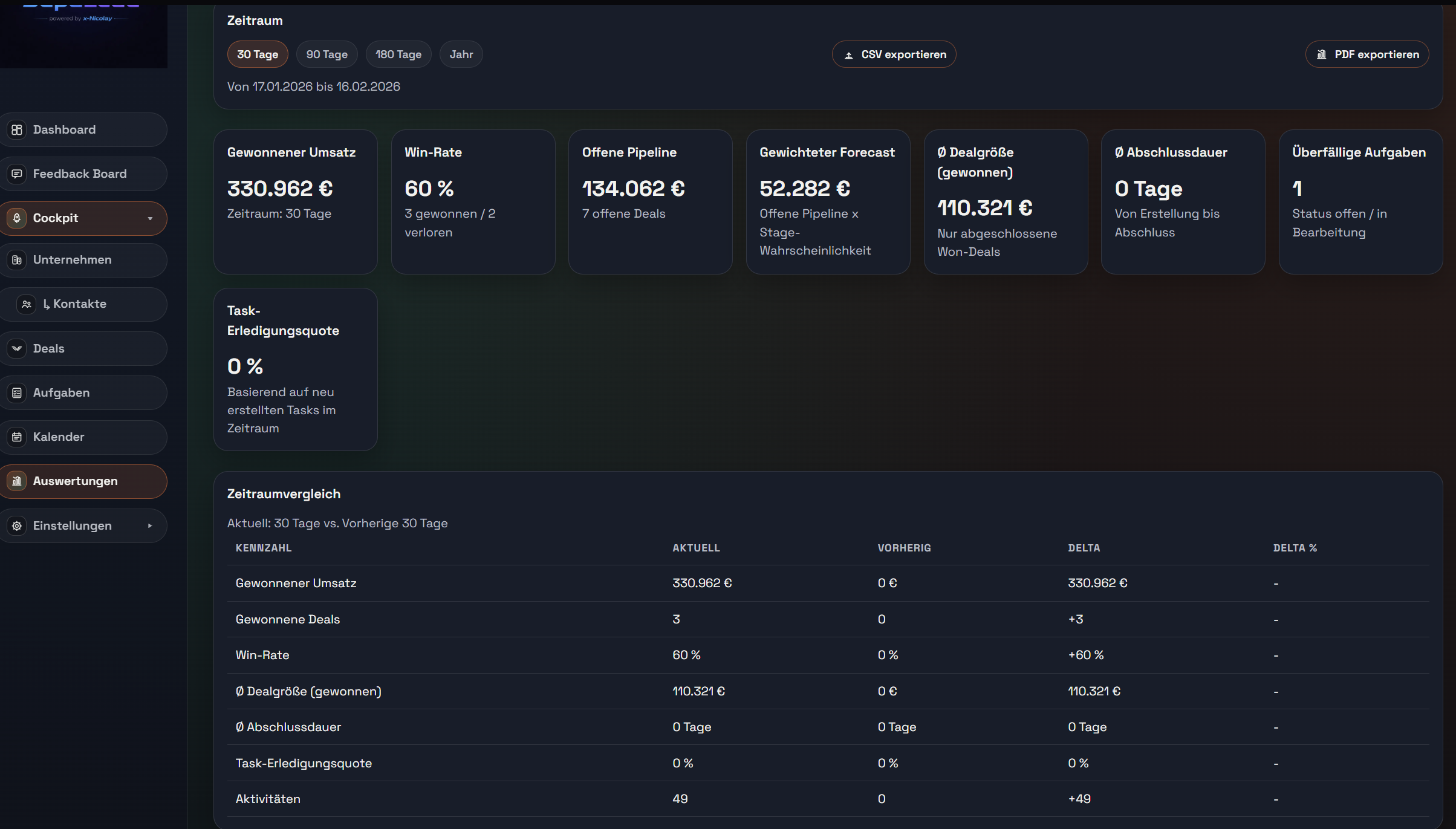Select the 30 Tage period
The width and height of the screenshot is (1456, 829).
pyautogui.click(x=258, y=54)
